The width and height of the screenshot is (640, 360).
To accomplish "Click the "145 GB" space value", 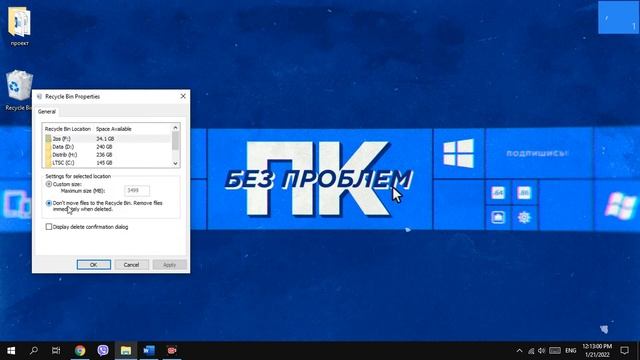I will click(x=104, y=162).
